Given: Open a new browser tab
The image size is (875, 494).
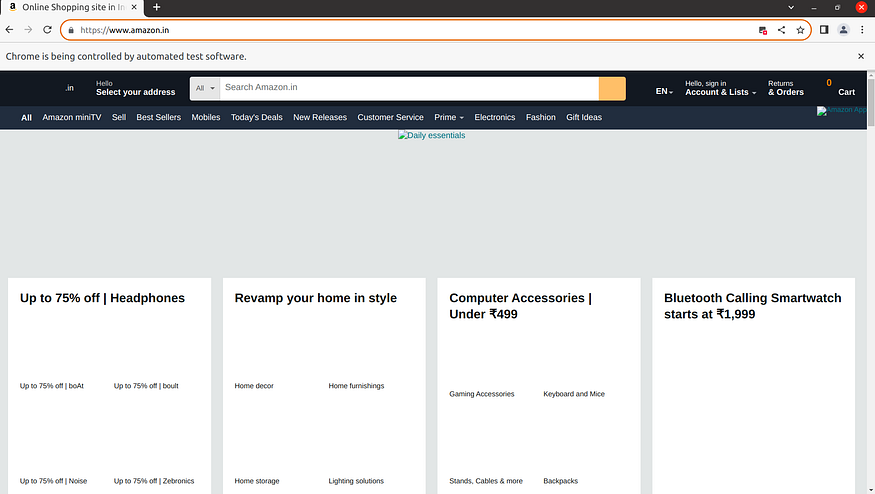Looking at the screenshot, I should point(156,7).
